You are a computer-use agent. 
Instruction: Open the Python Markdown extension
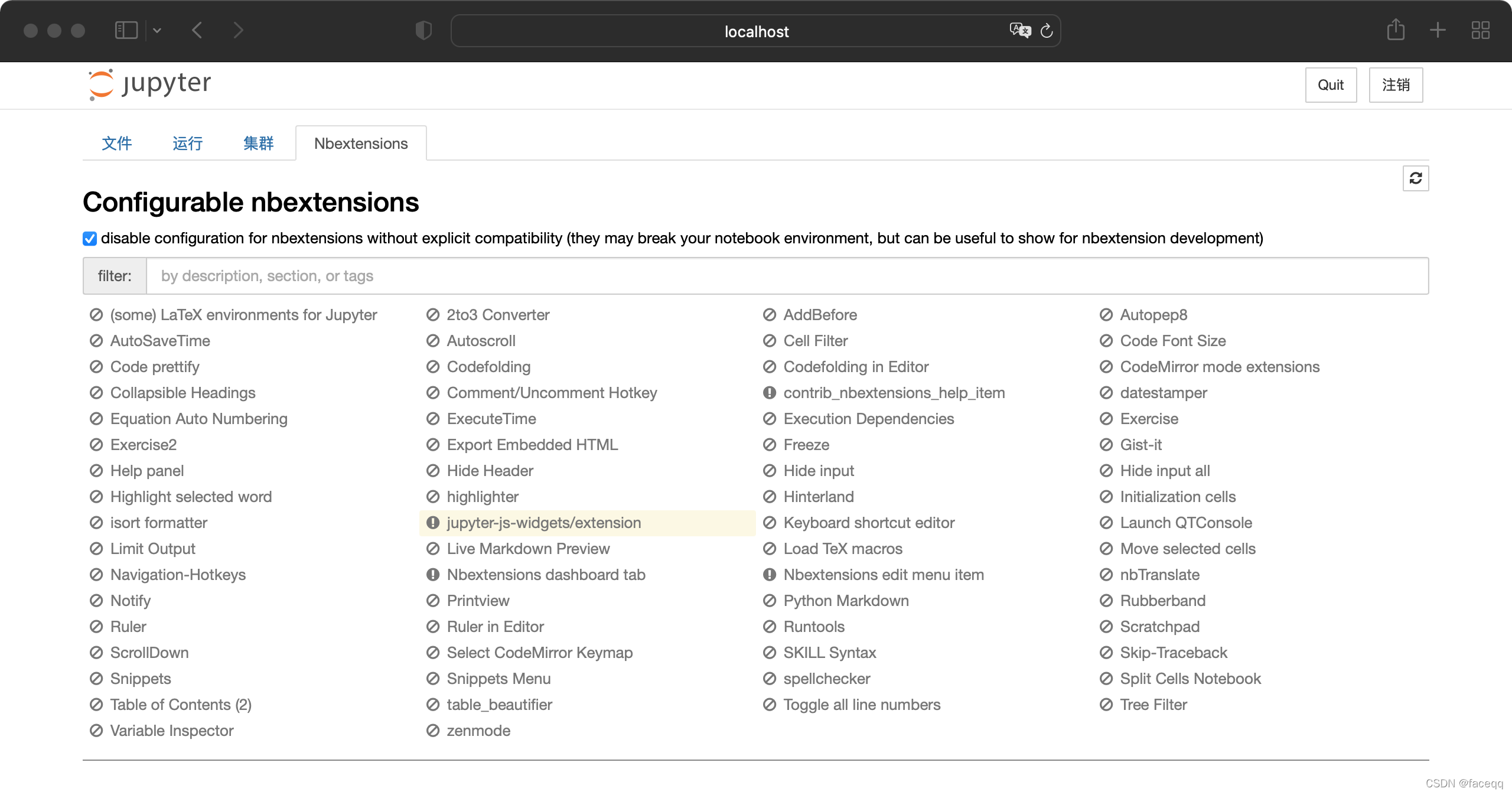[846, 601]
